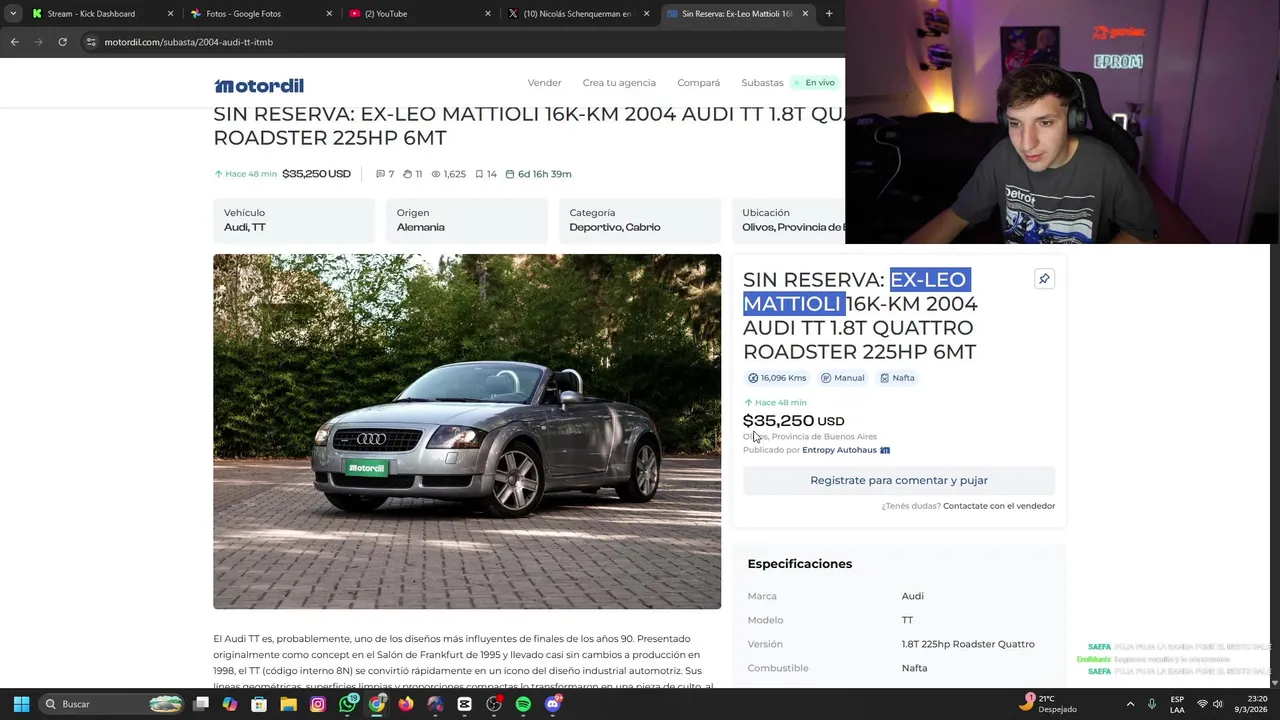Viewport: 1280px width, 720px height.
Task: Expand hidden system tray icons chevron
Action: click(x=1131, y=704)
